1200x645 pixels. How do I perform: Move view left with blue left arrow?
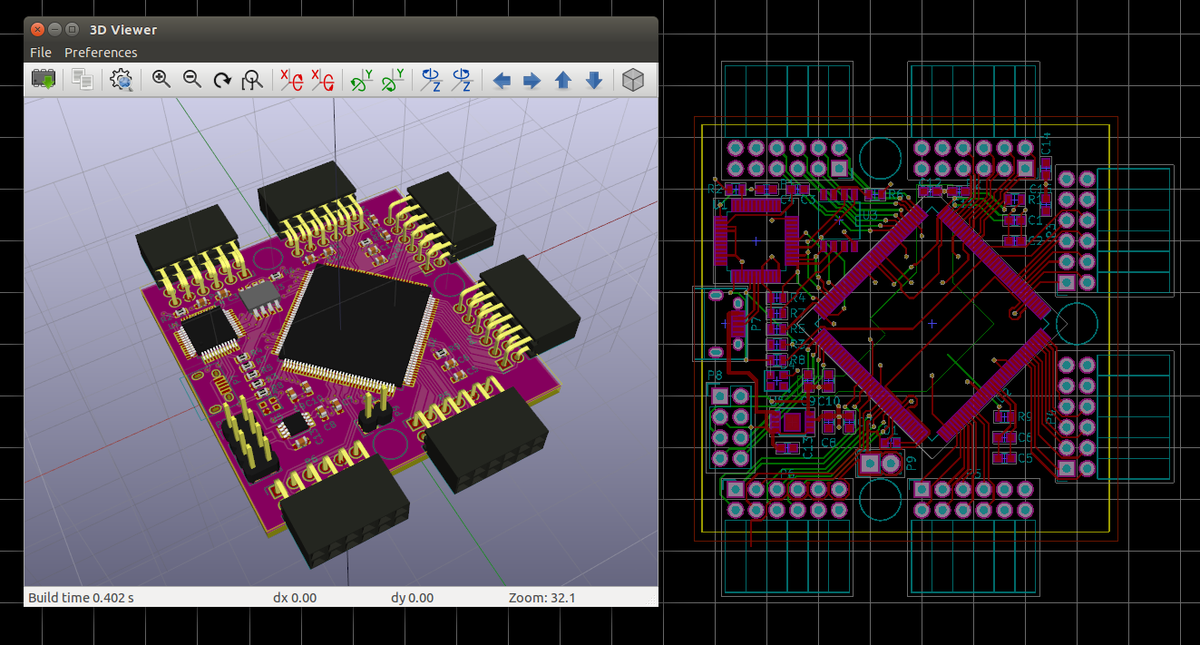click(x=502, y=80)
